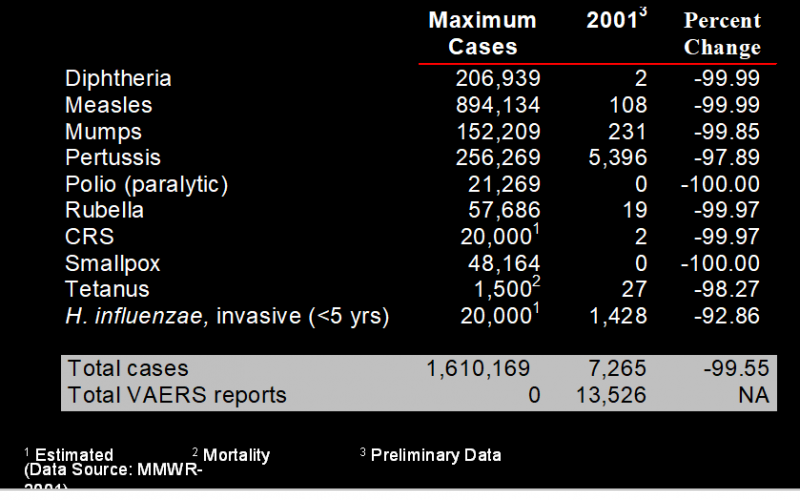Click the Preliminary Data footnote
The image size is (800, 500).
[x=435, y=455]
